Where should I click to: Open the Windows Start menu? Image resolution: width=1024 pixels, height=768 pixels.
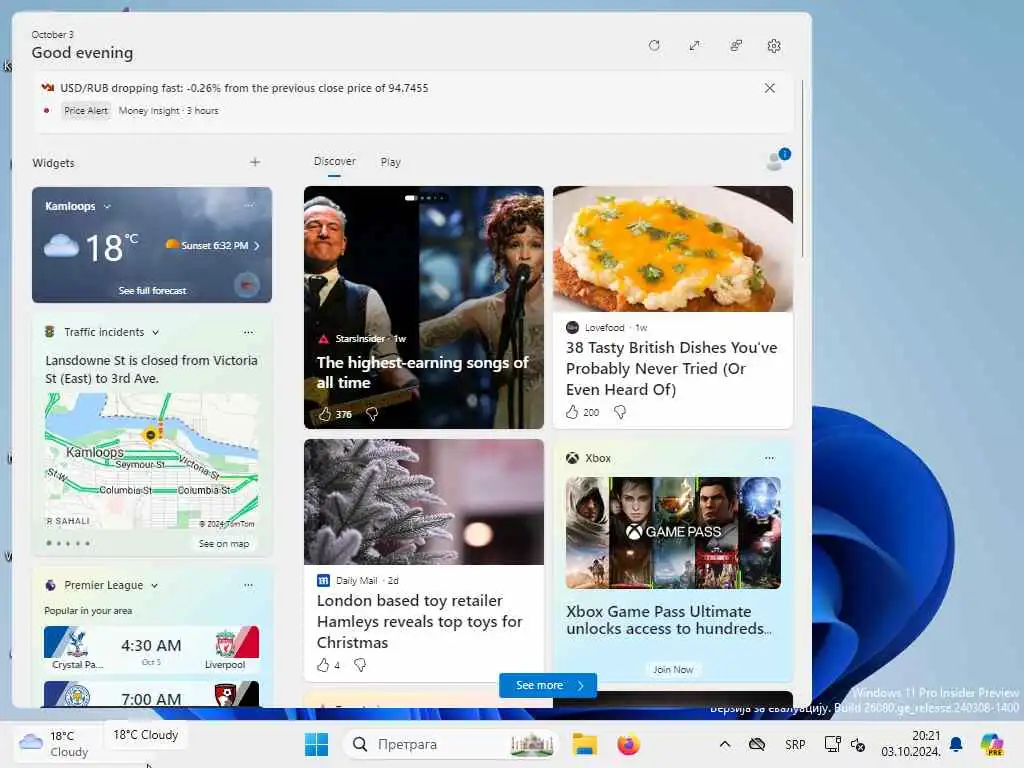click(x=317, y=744)
